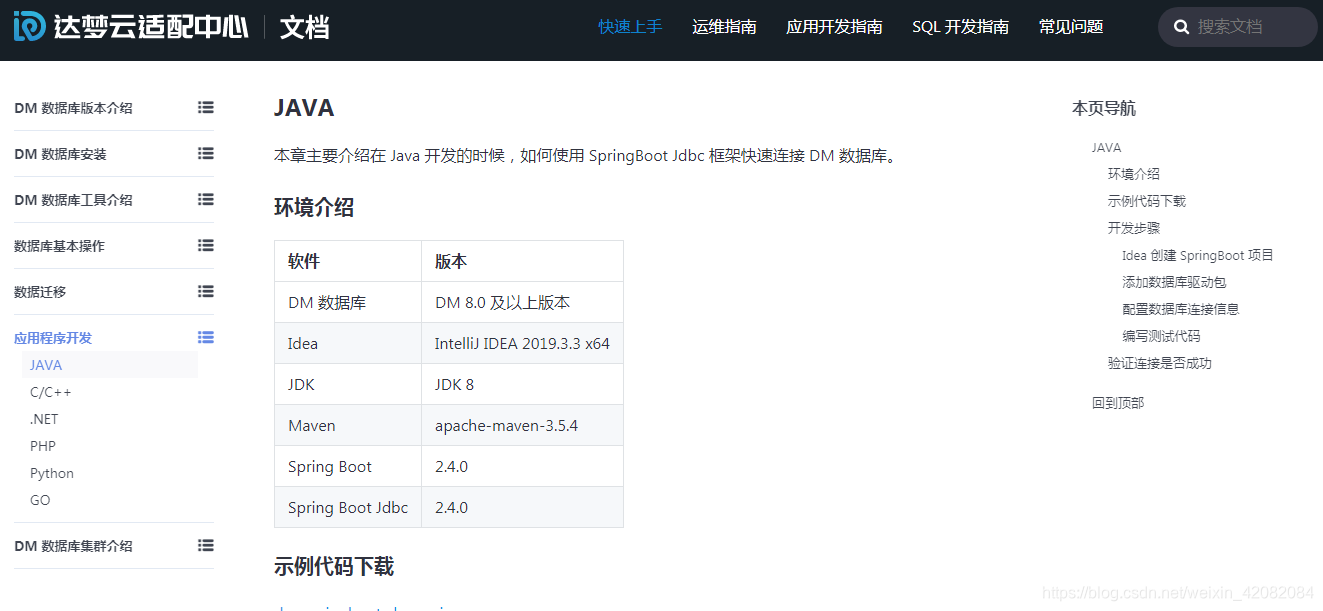1323x611 pixels.
Task: Jump to Idea 创建 SpringBoot 项目 anchor
Action: [x=1198, y=255]
